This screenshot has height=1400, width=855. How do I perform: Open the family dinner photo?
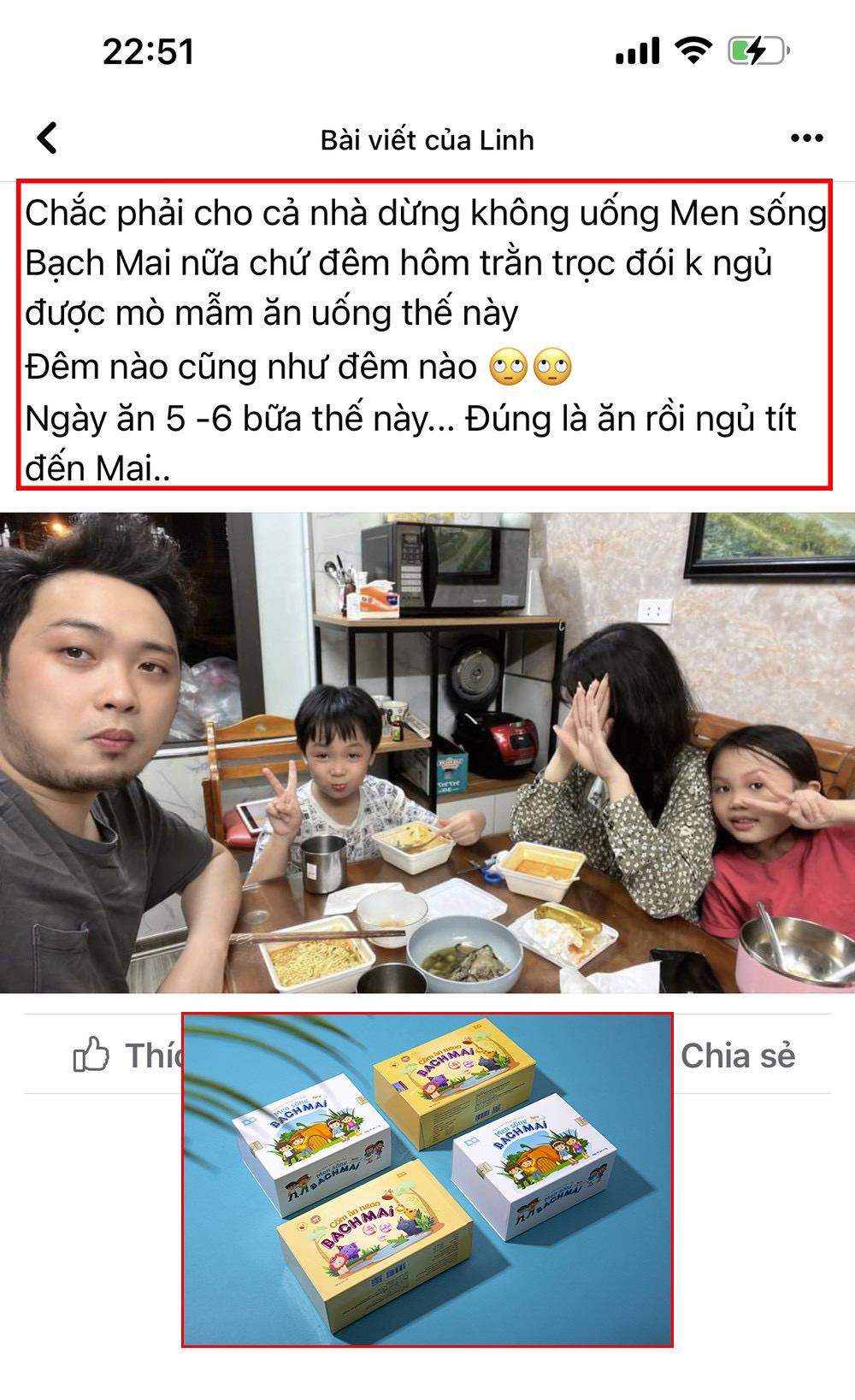tap(427, 753)
